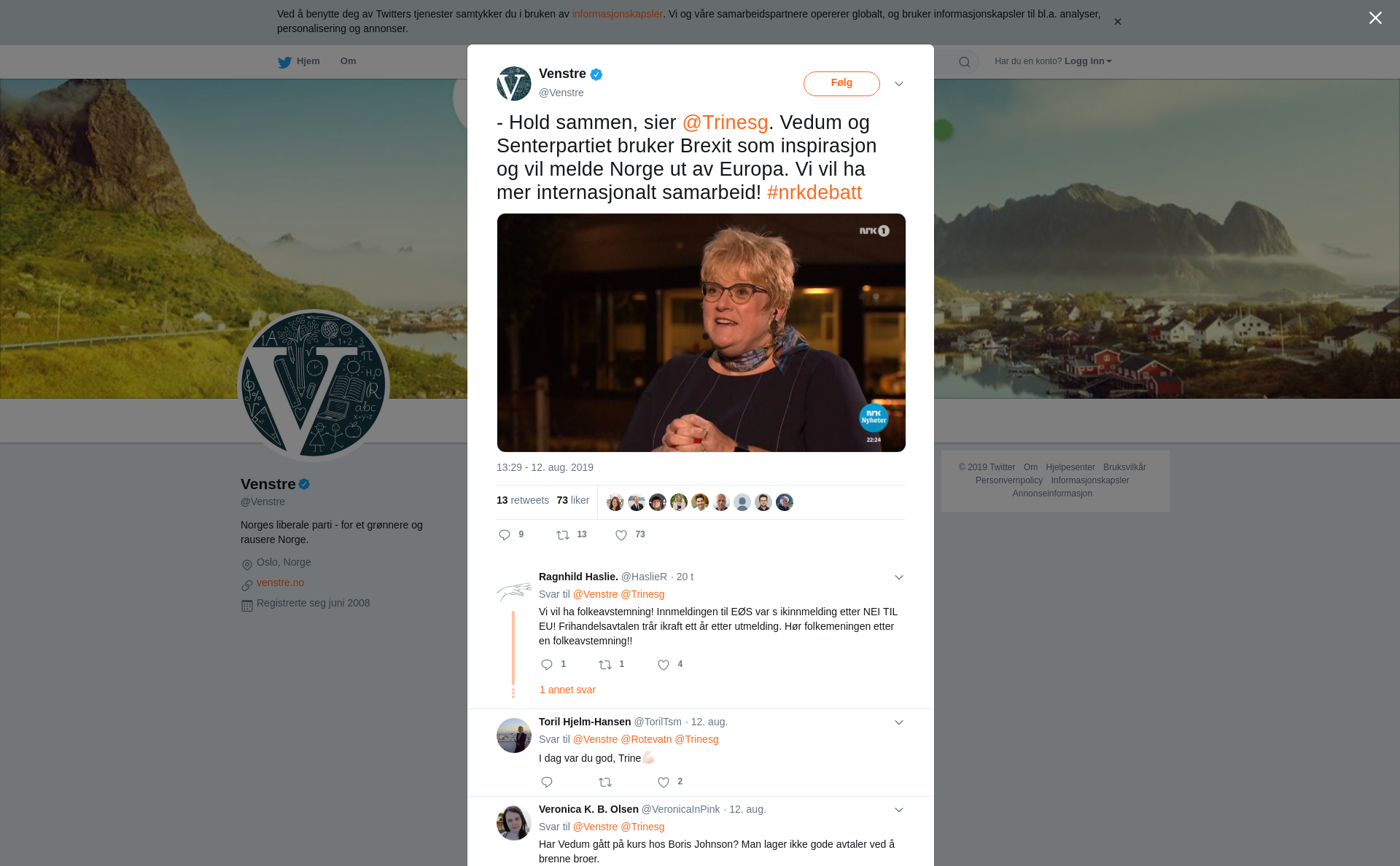Expand options for Ragnhild Haslie's reply
The width and height of the screenshot is (1400, 866).
(x=899, y=577)
